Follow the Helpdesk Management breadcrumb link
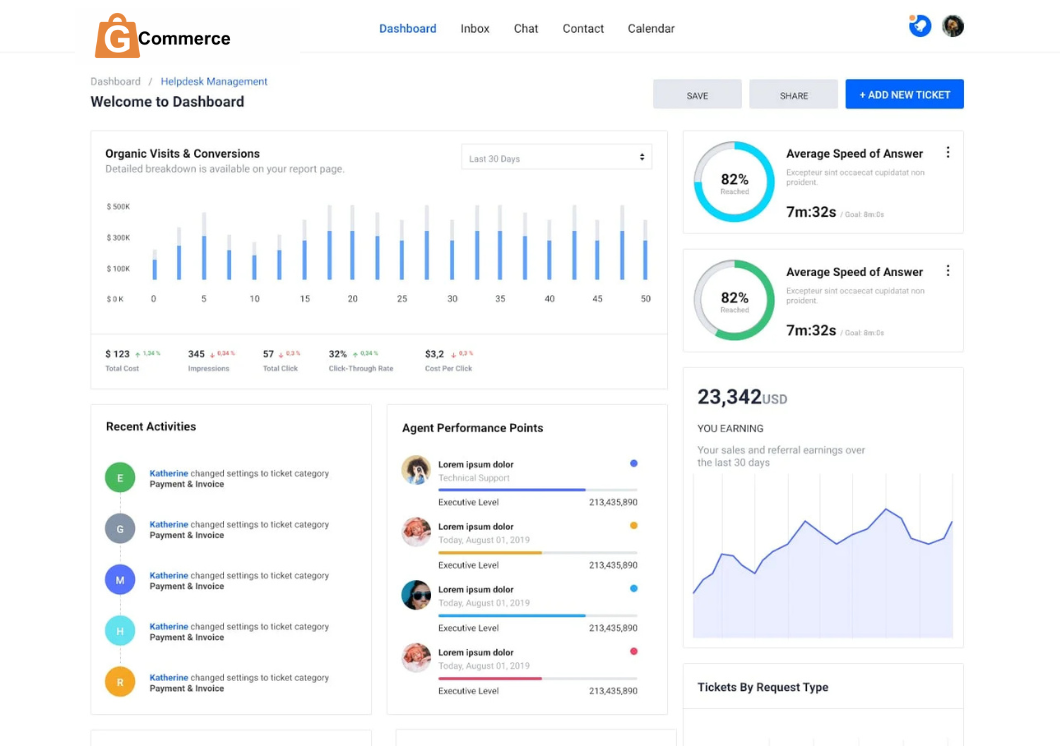The image size is (1060, 750). click(x=214, y=82)
